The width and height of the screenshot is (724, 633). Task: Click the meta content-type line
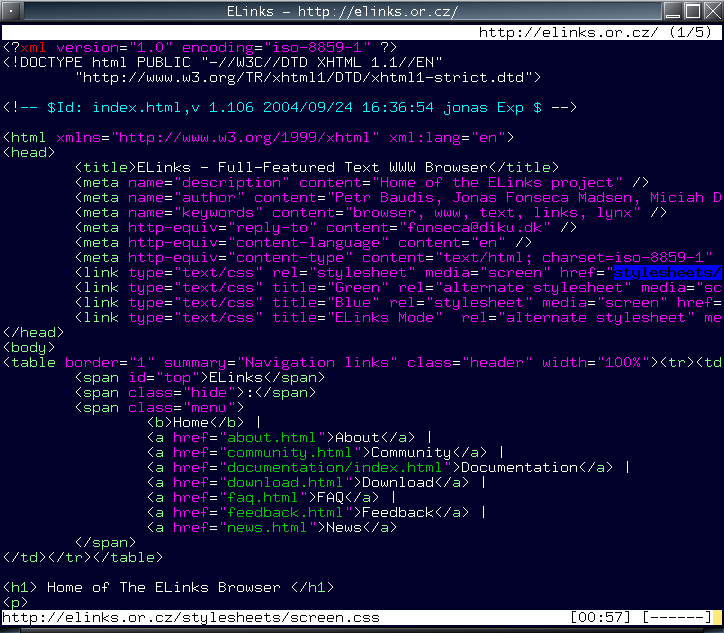pyautogui.click(x=393, y=258)
